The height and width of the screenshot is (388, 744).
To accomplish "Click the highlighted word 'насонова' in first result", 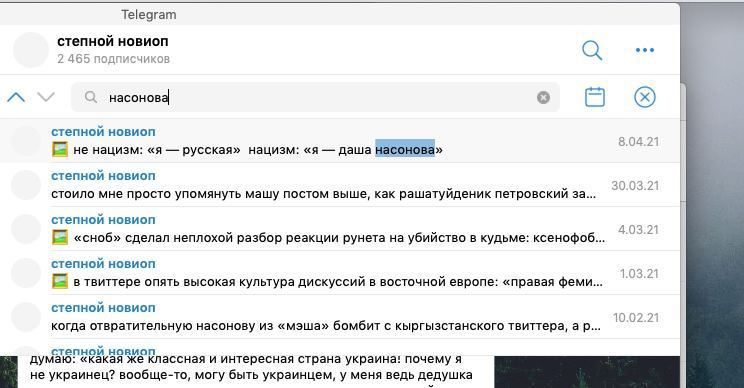I will pyautogui.click(x=405, y=149).
